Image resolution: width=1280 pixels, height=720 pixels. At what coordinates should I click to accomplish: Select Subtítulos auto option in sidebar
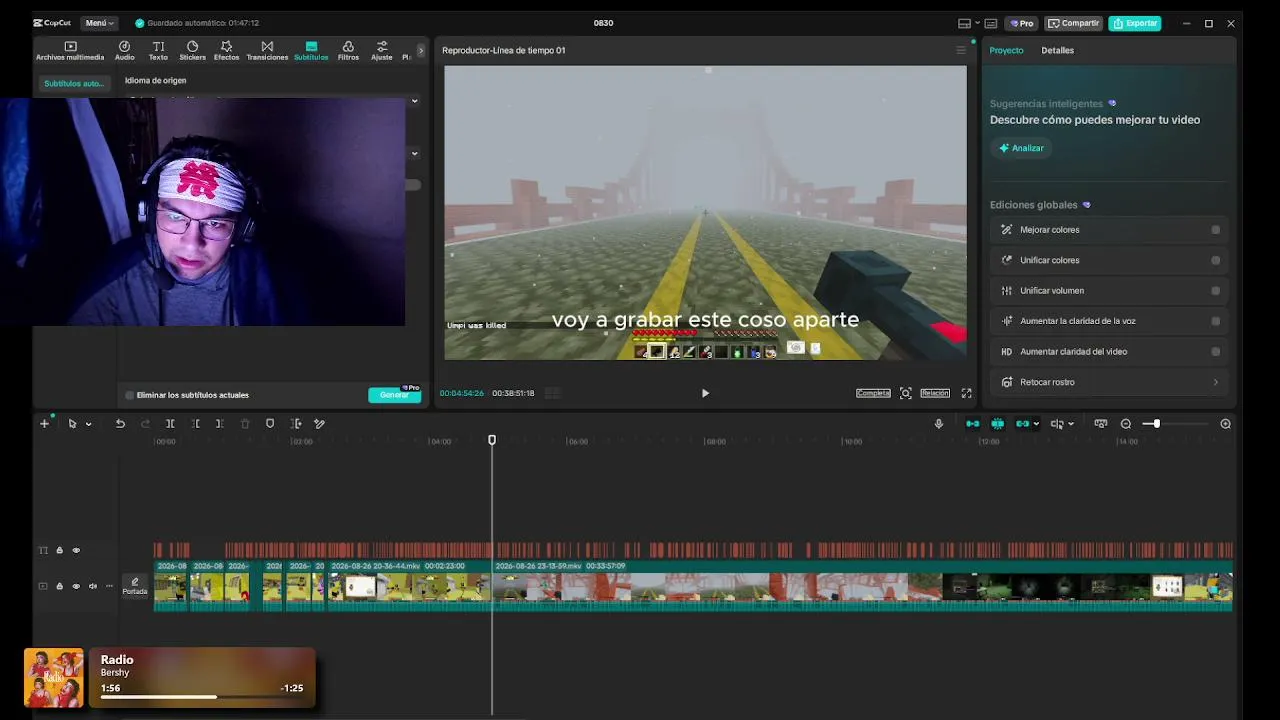coord(74,84)
